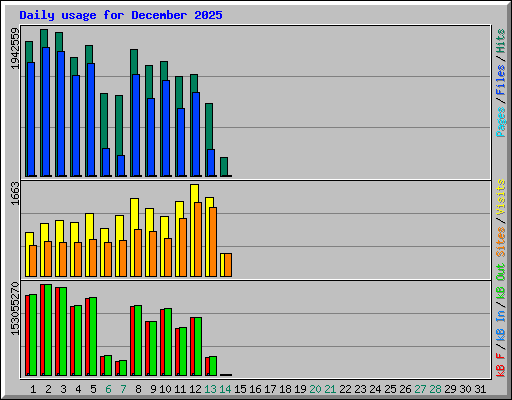Click day 19 on the x-axis
Screen dimensions: 512x400
[x=300, y=389]
